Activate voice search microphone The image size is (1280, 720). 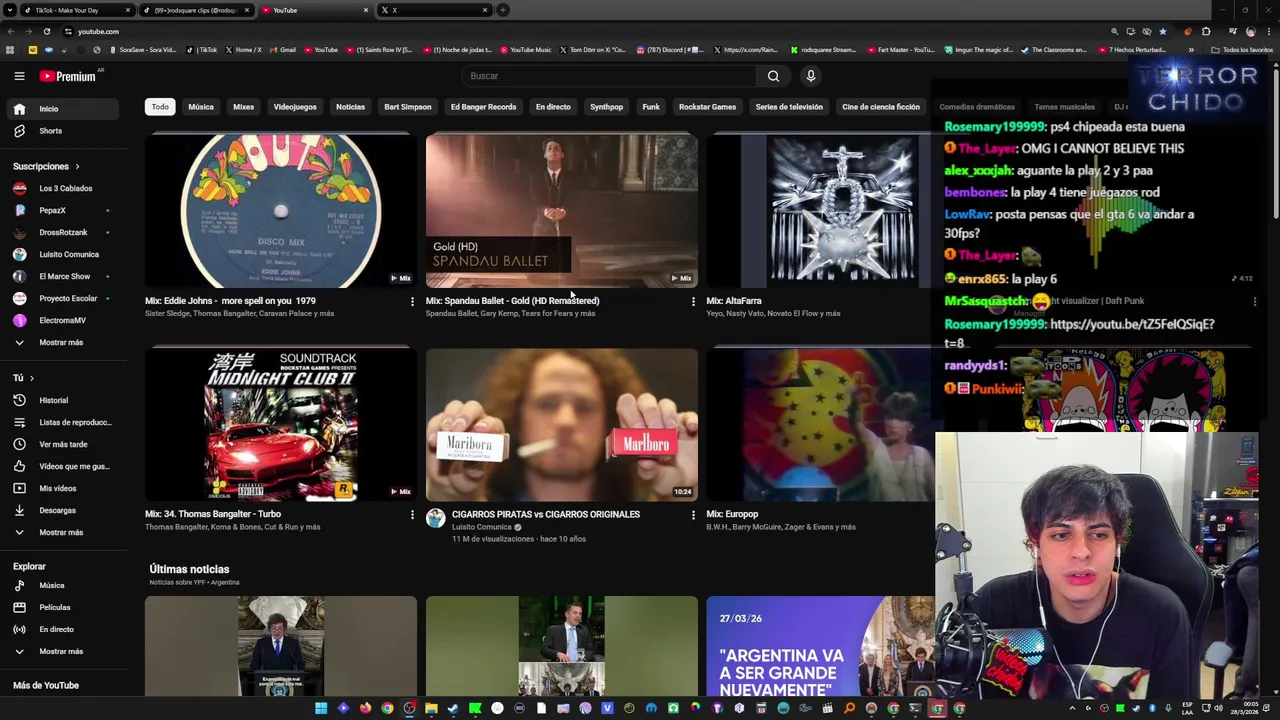pos(811,76)
